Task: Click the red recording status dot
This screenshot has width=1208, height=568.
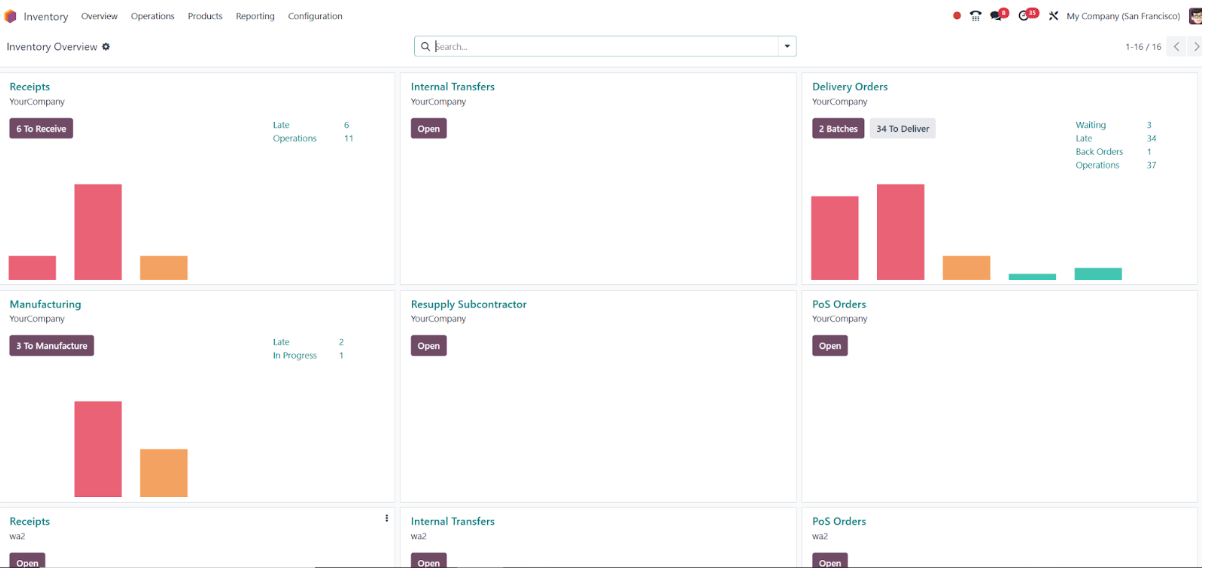Action: coord(957,16)
